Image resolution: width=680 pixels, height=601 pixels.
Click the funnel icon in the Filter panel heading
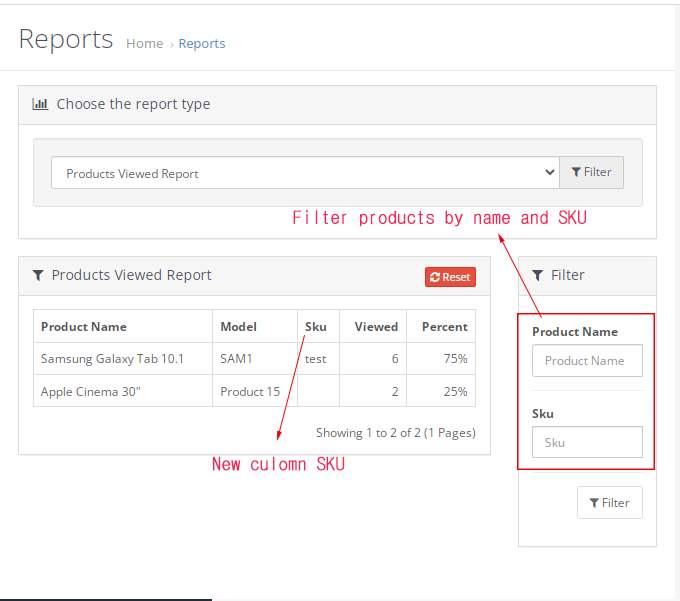coord(538,275)
